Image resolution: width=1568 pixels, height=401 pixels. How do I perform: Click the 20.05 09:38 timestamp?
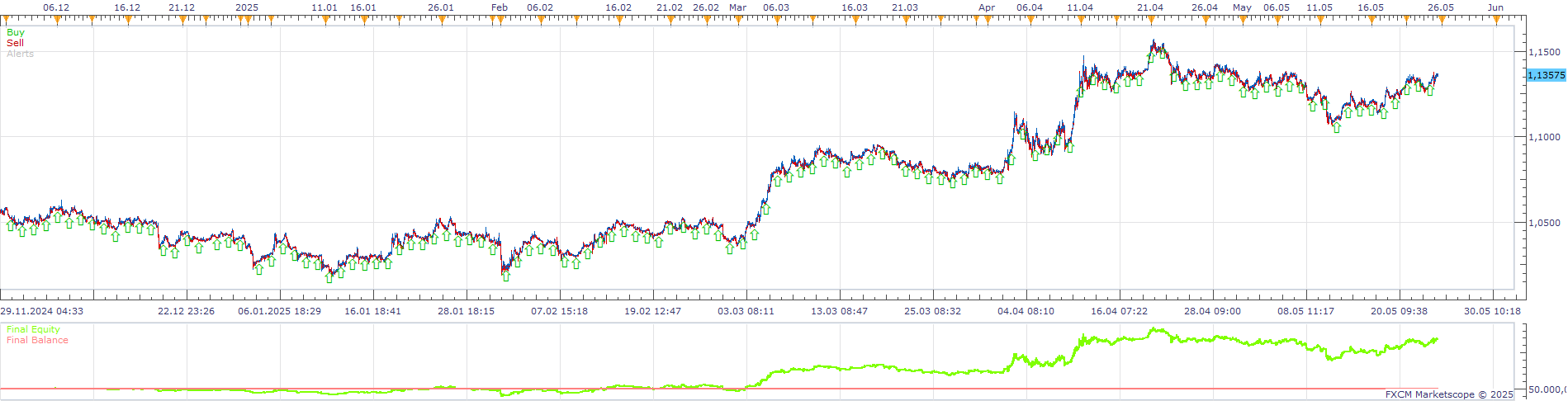1400,311
